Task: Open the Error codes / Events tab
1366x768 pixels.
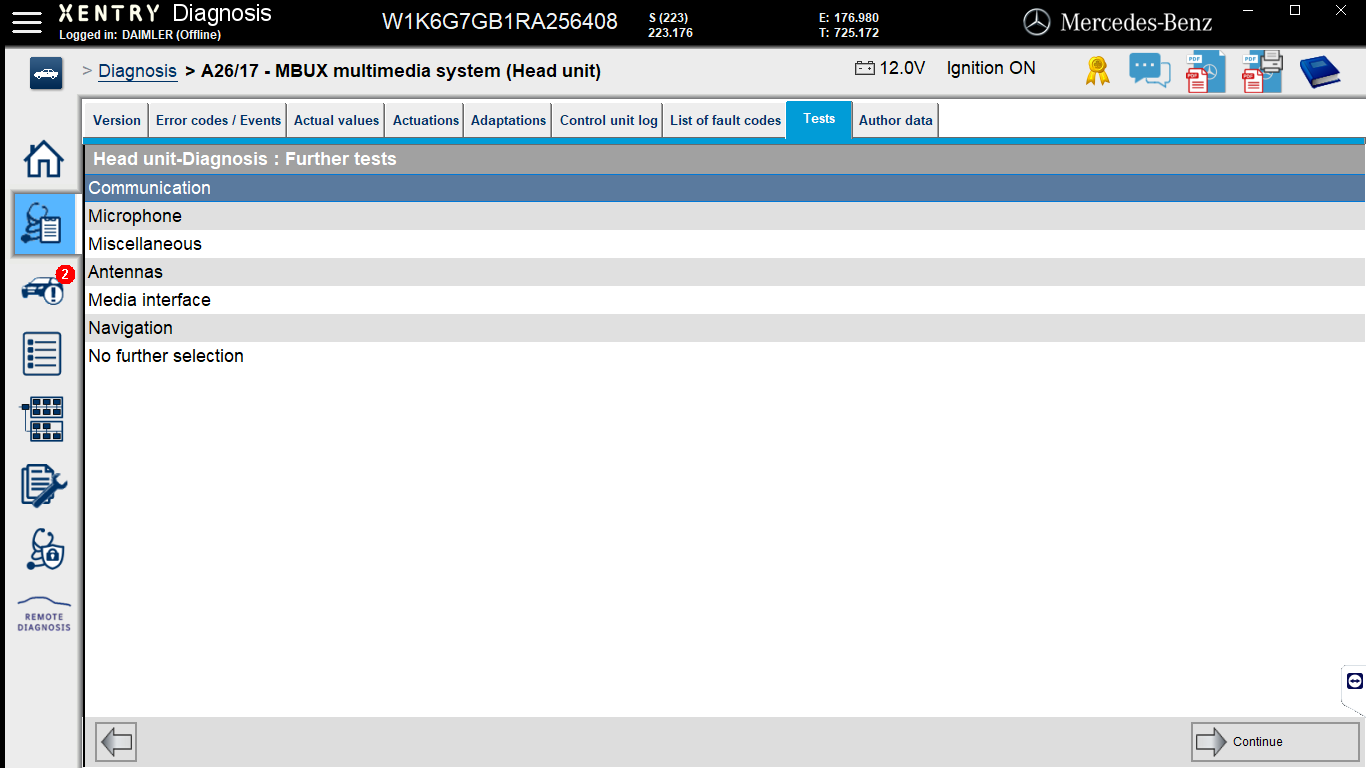Action: pos(217,119)
